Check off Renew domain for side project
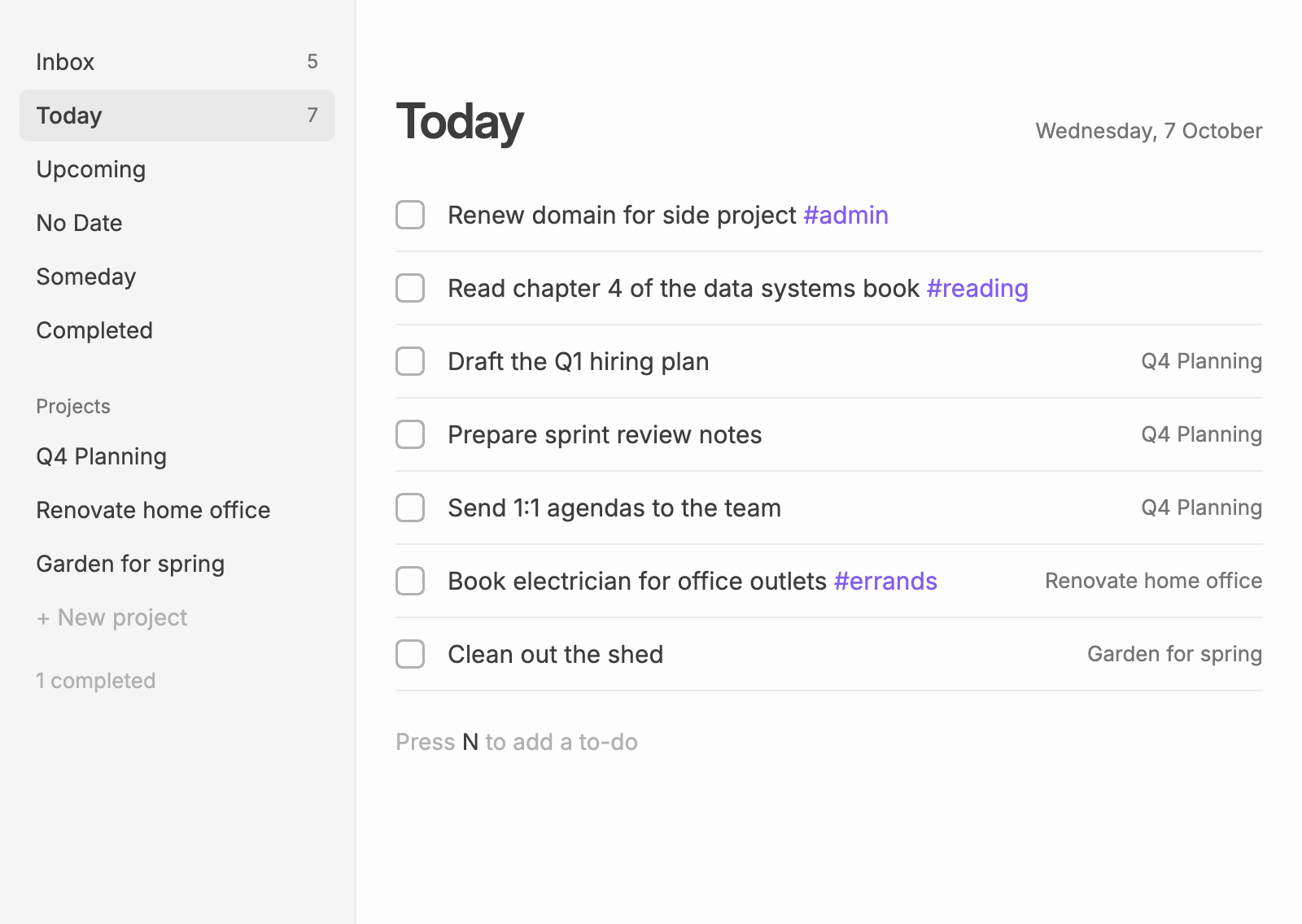The height and width of the screenshot is (924, 1302). point(410,215)
